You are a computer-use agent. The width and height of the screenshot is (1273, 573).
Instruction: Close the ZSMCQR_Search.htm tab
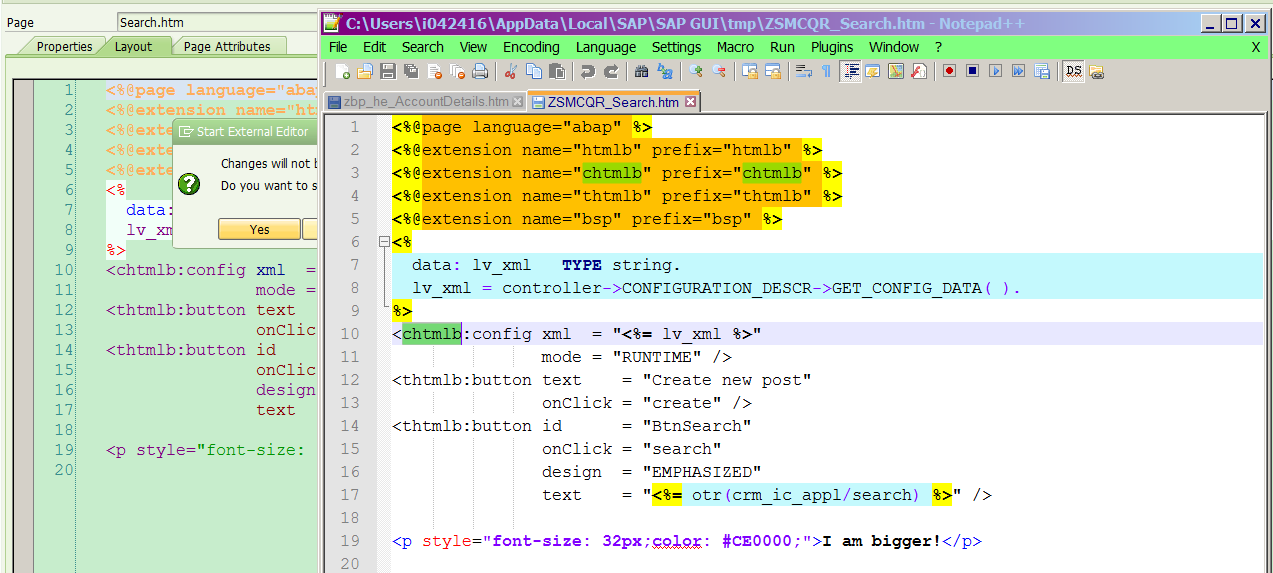[x=690, y=102]
